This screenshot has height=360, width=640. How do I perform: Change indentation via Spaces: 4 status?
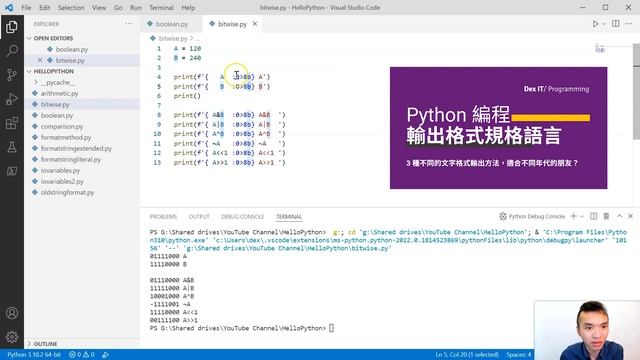click(x=518, y=354)
